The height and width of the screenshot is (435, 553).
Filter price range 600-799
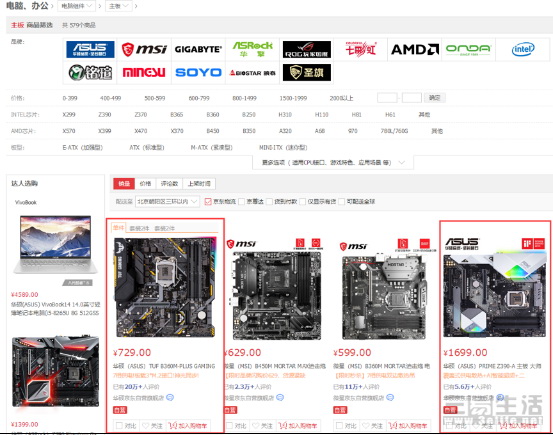click(x=199, y=98)
